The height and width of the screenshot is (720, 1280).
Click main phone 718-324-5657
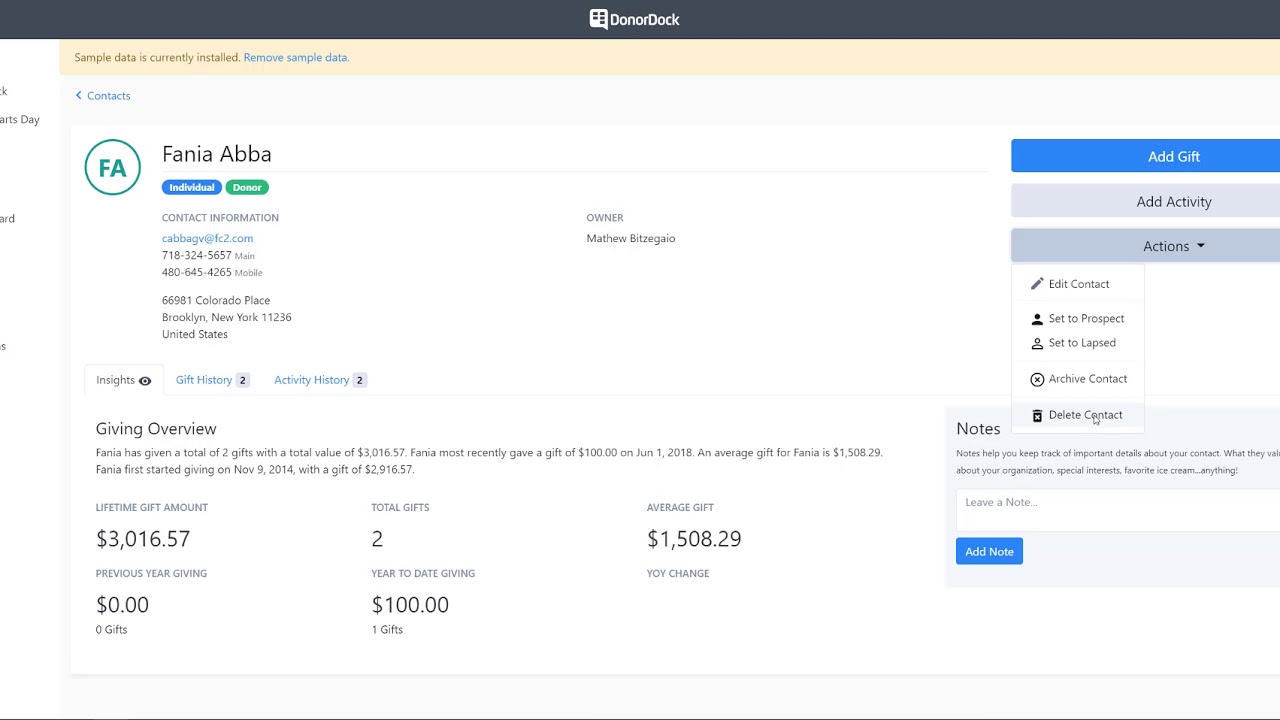197,255
